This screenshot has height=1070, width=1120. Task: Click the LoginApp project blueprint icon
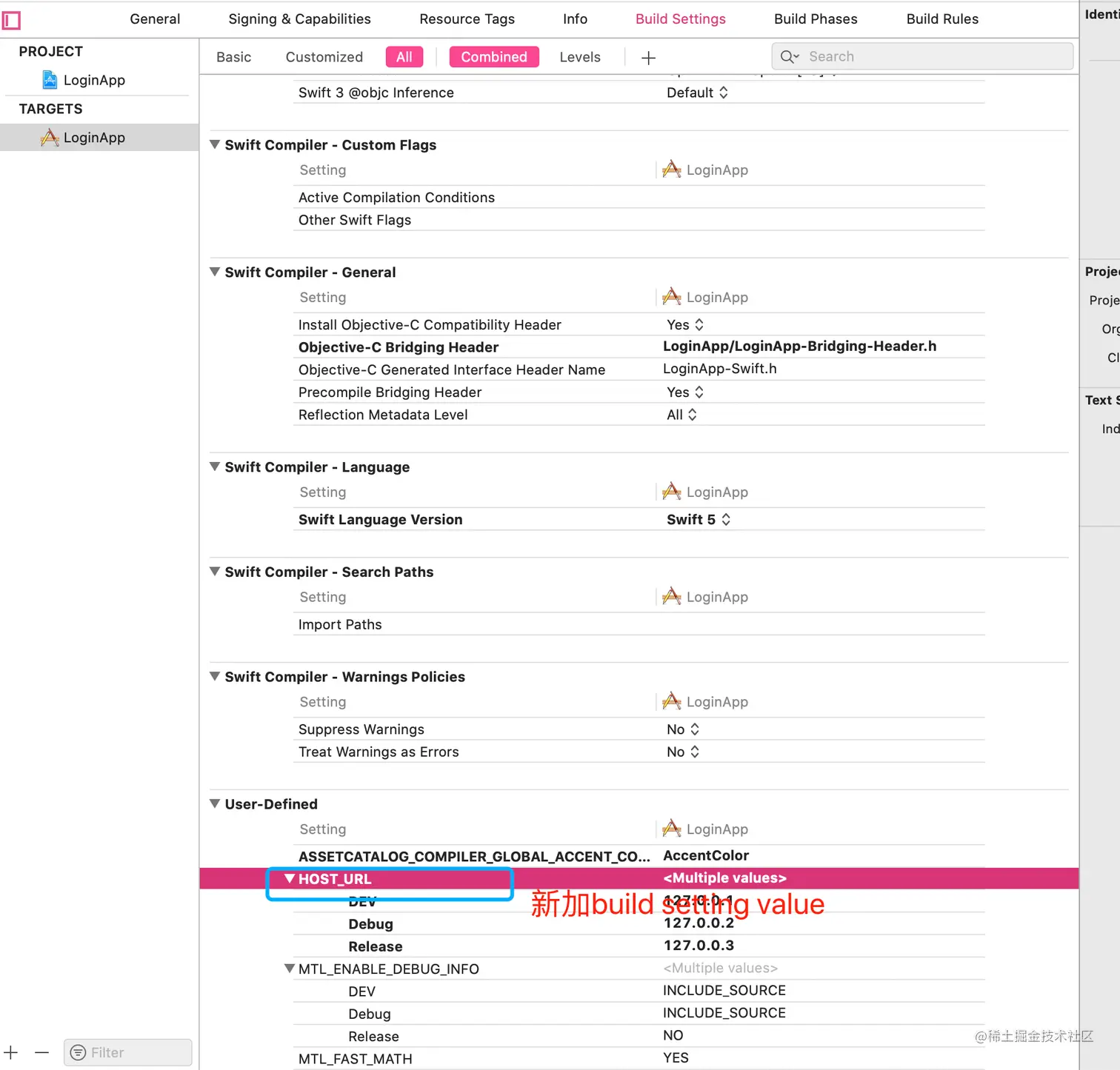point(50,80)
